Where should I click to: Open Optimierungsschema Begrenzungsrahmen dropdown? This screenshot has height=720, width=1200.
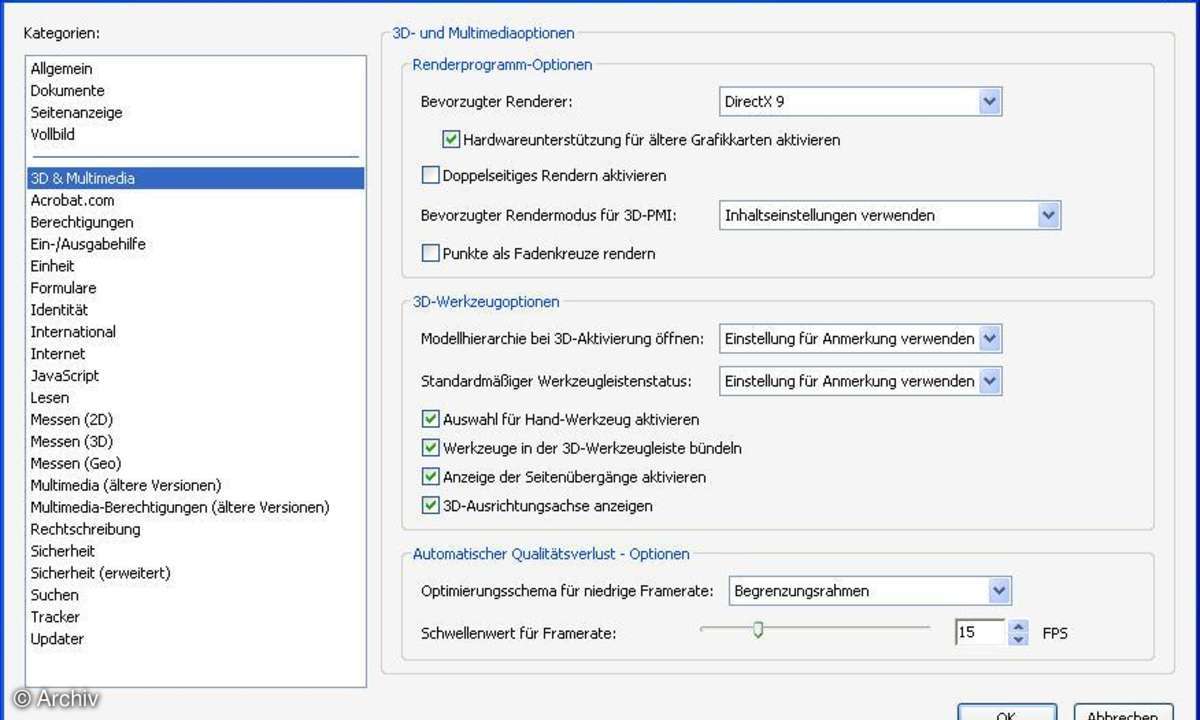click(870, 590)
